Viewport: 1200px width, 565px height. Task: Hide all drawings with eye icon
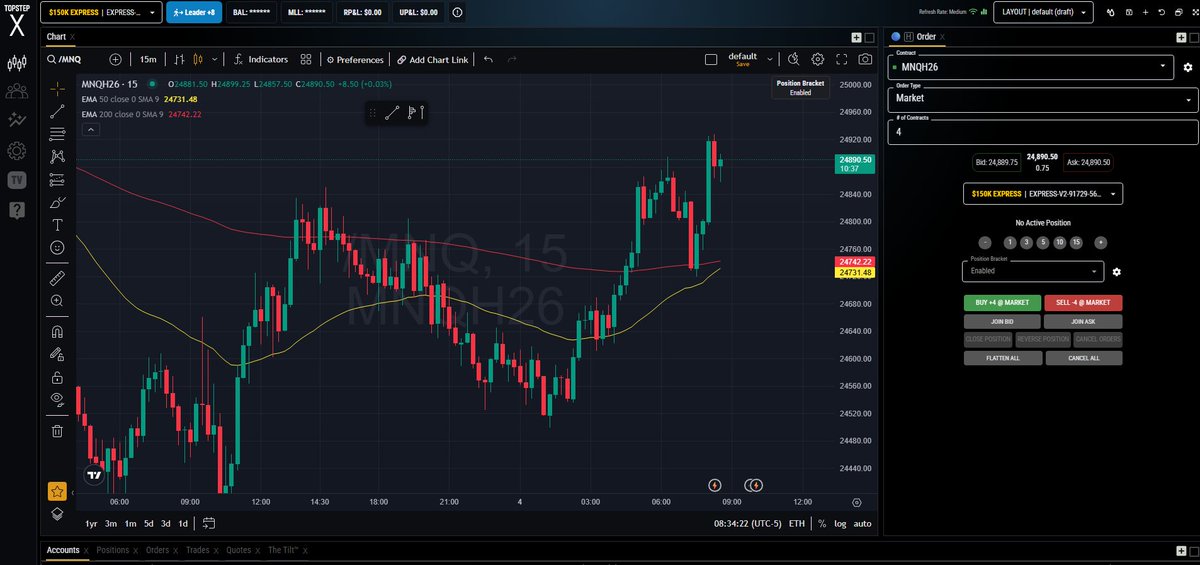click(57, 400)
